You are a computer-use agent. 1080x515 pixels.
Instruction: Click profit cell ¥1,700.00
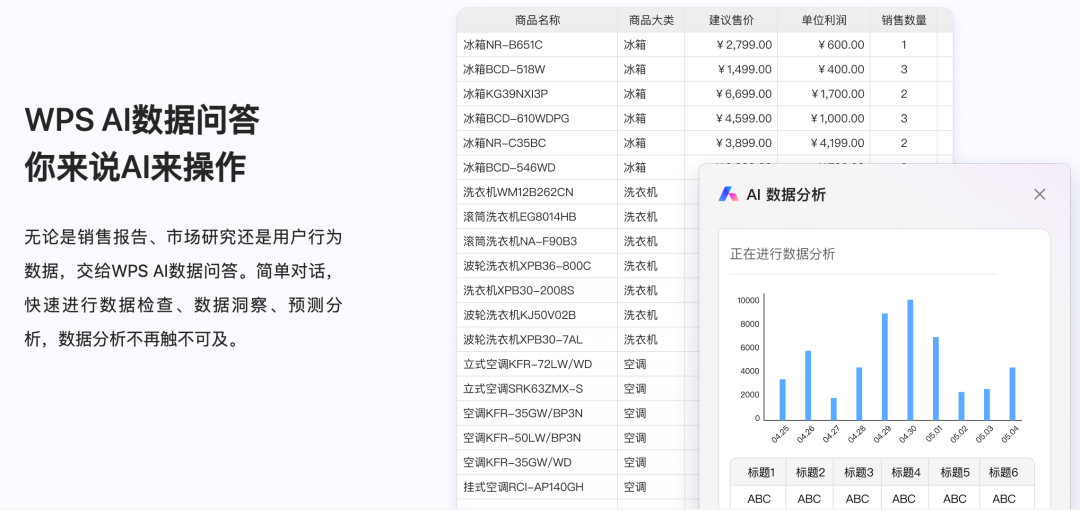(x=823, y=94)
